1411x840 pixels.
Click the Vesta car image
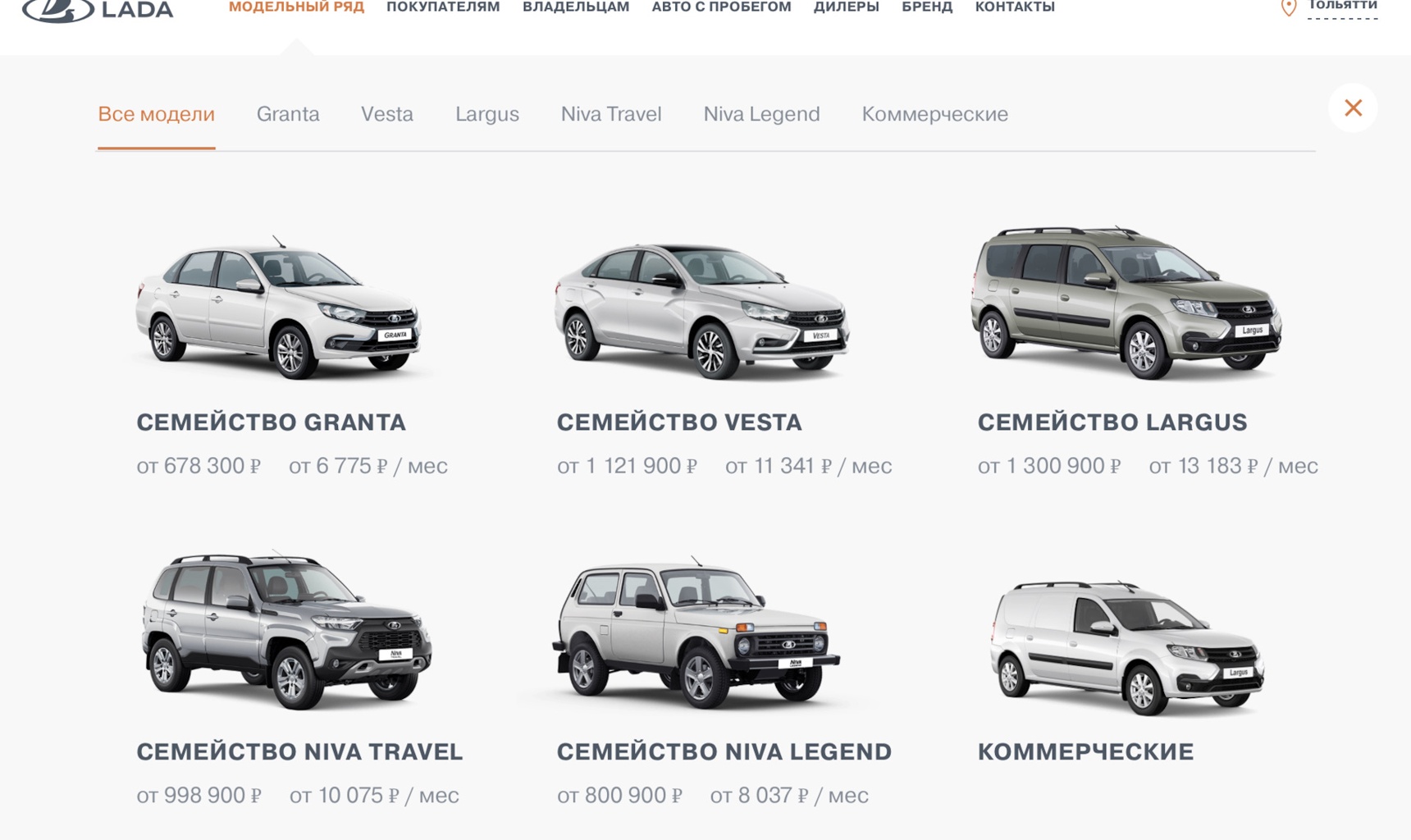click(x=701, y=310)
